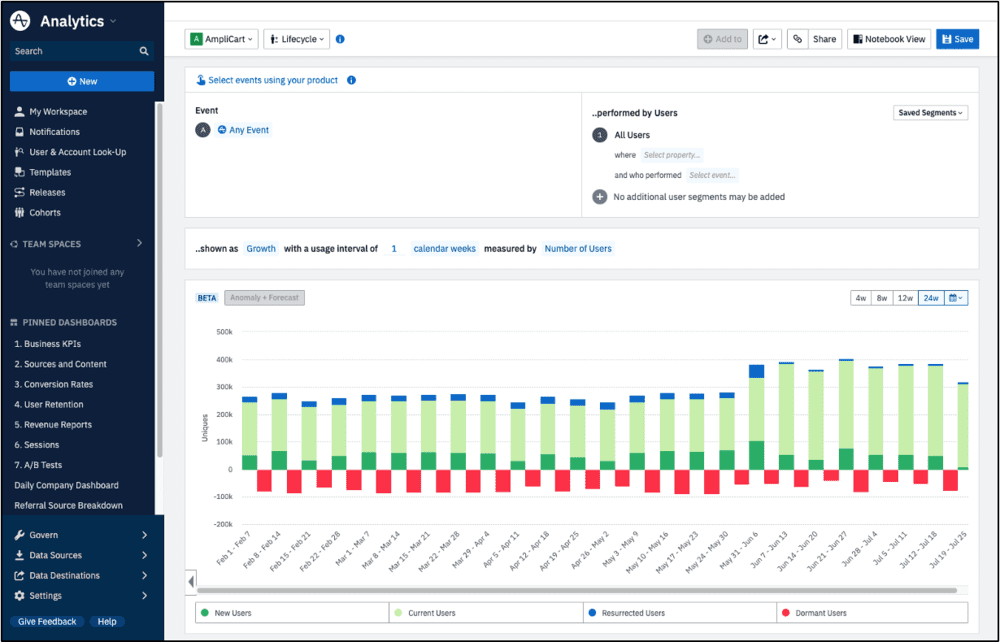Open Templates in sidebar
Screen dimensions: 1000x642
[x=50, y=172]
